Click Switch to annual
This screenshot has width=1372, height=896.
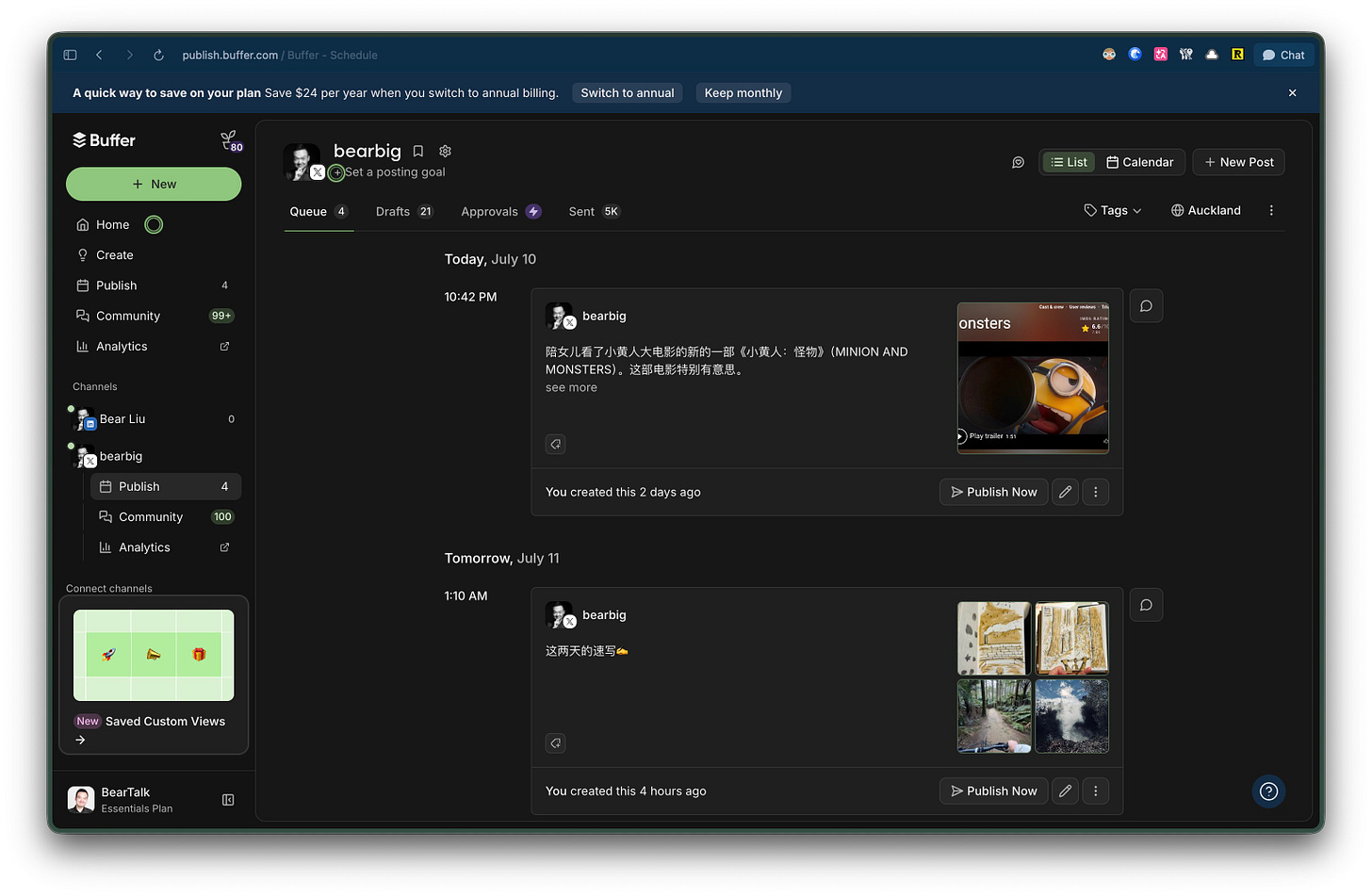point(628,92)
